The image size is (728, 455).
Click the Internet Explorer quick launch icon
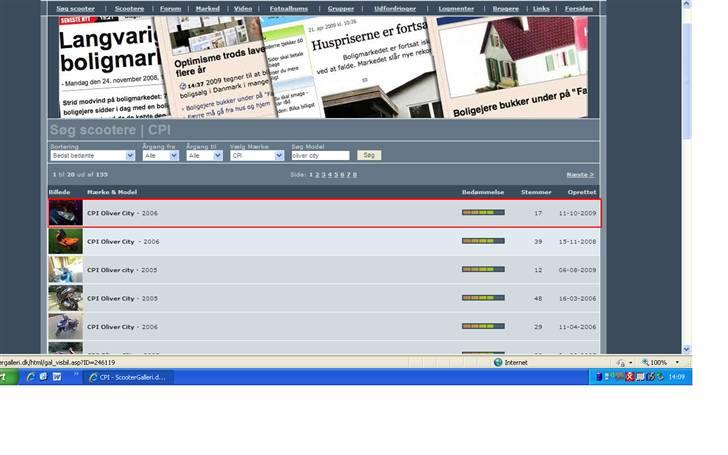click(31, 377)
